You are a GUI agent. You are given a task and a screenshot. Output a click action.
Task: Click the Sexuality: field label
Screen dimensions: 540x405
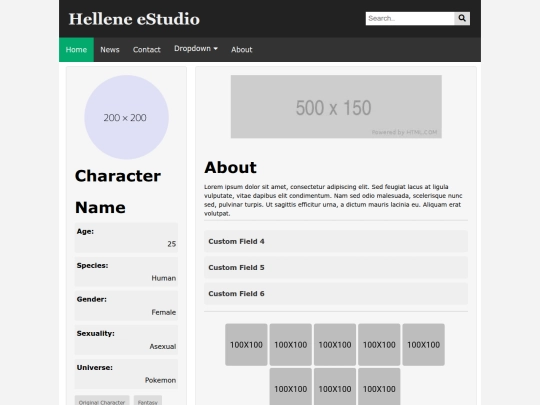(x=95, y=333)
